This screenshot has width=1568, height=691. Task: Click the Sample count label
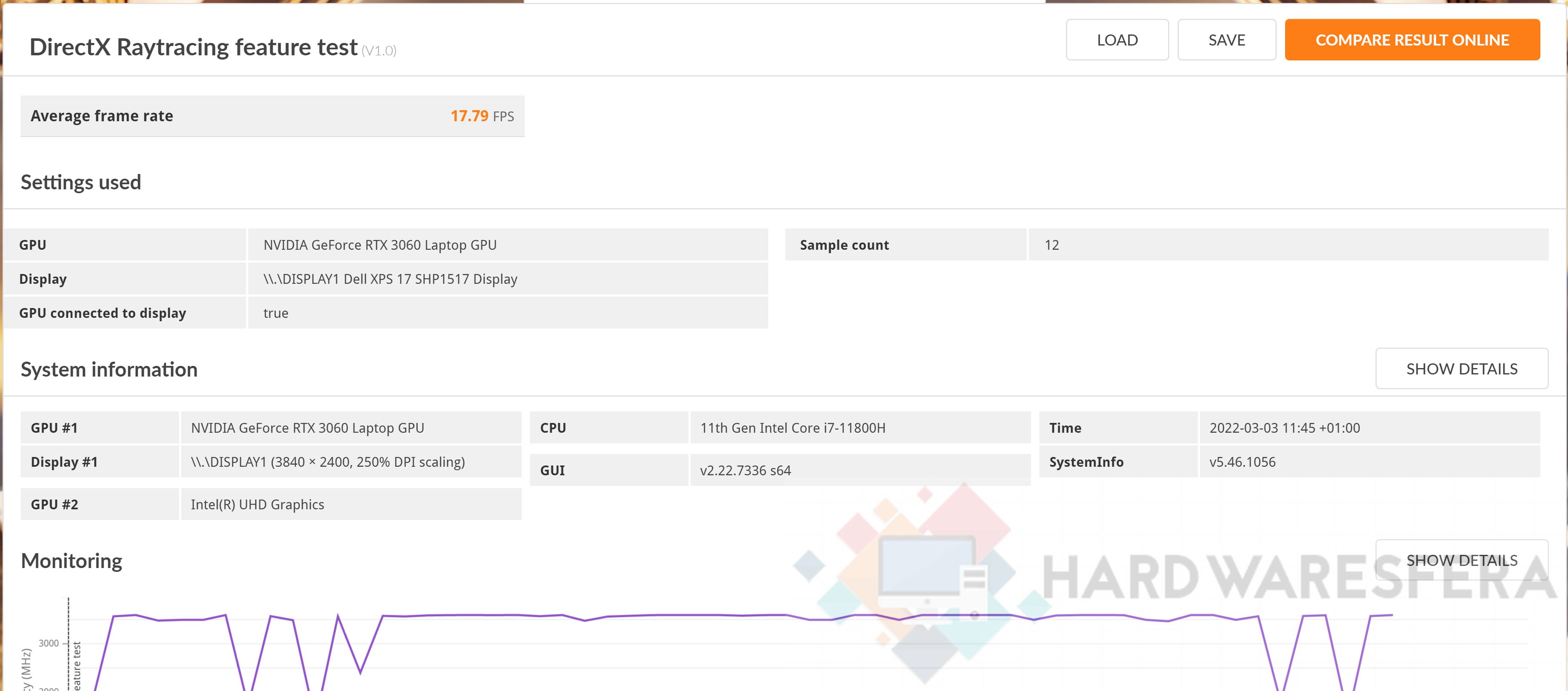click(x=844, y=246)
